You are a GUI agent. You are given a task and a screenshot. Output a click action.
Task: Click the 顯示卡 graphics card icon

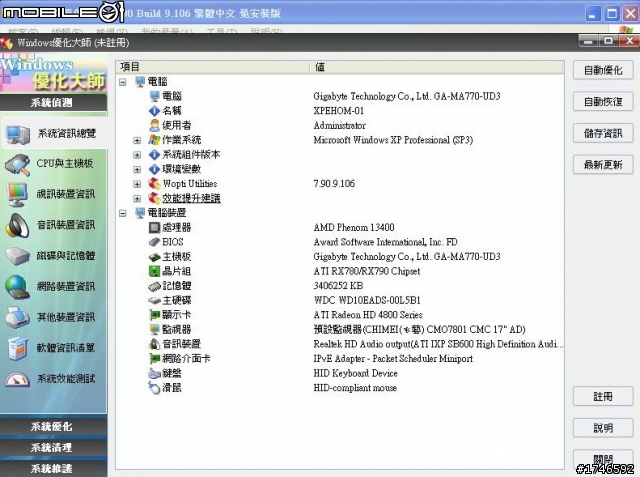tap(154, 315)
